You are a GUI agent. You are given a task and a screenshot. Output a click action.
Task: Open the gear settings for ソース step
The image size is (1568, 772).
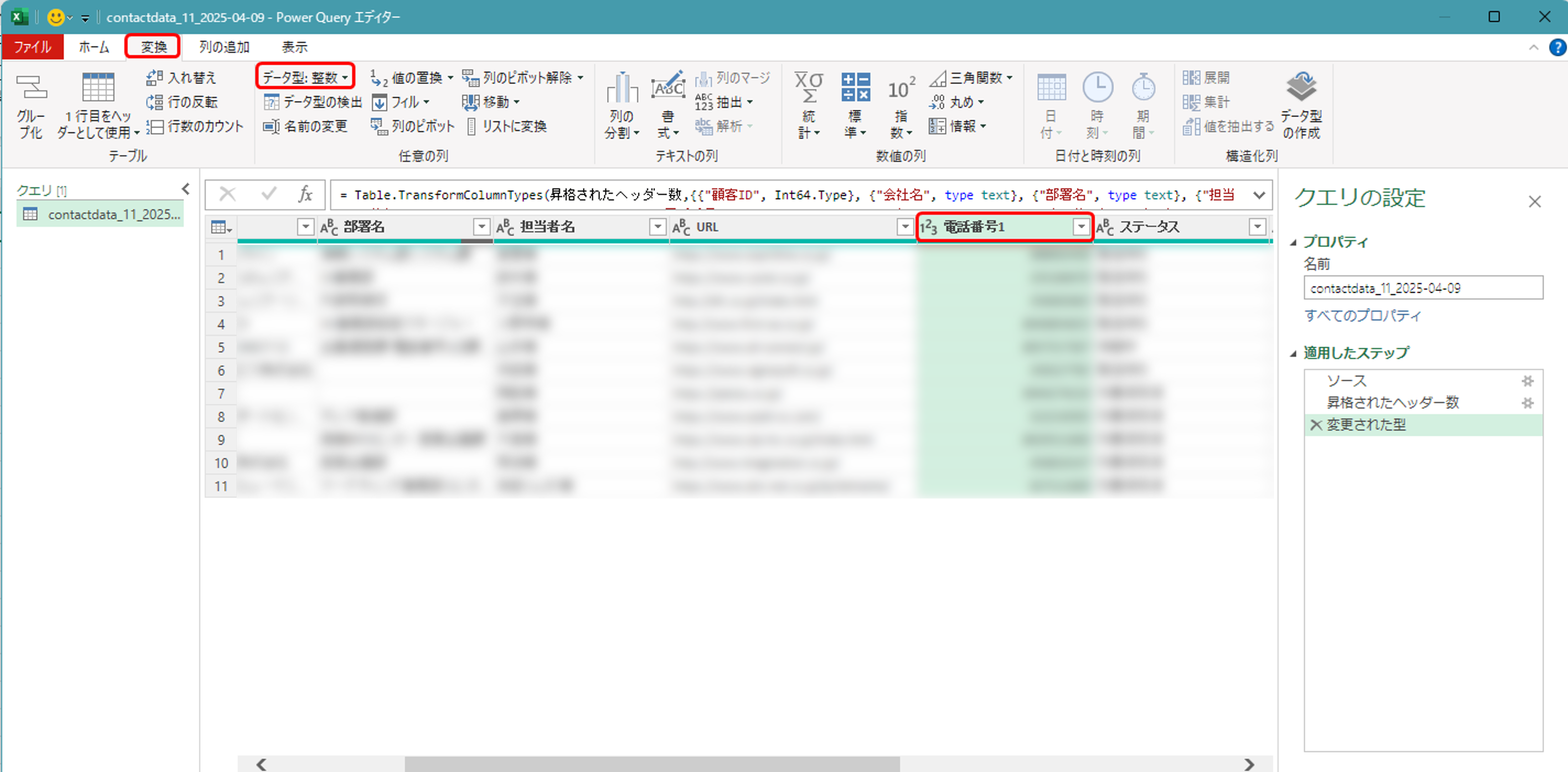click(1527, 381)
